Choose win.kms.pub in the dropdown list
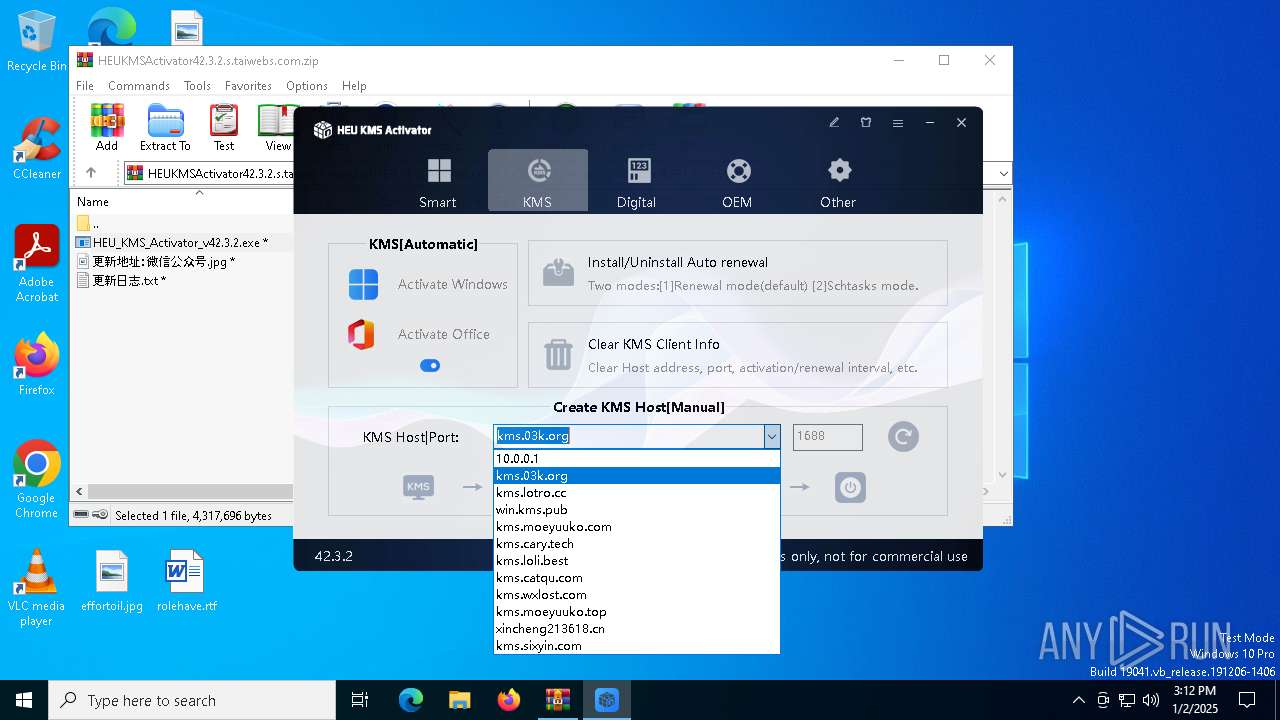This screenshot has height=720, width=1280. [x=637, y=510]
